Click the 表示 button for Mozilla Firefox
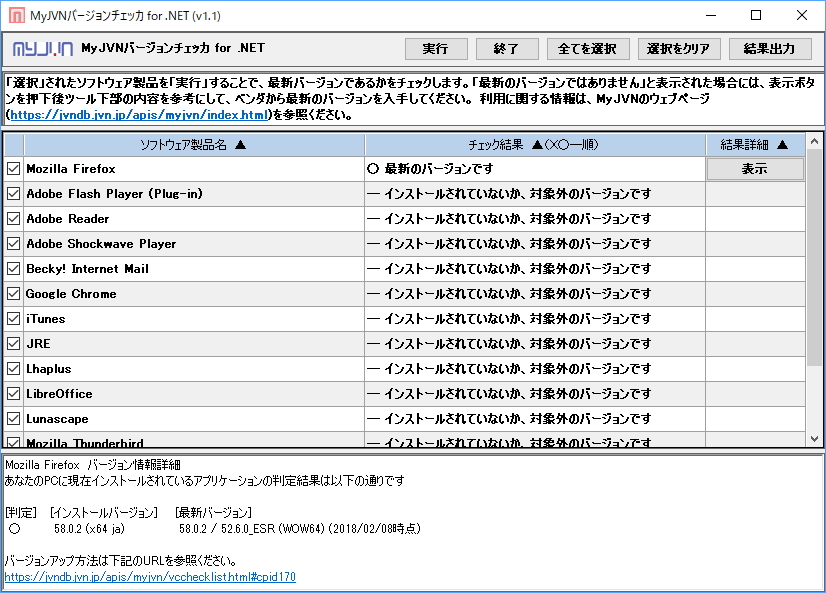Screen dimensions: 826x593 click(754, 168)
